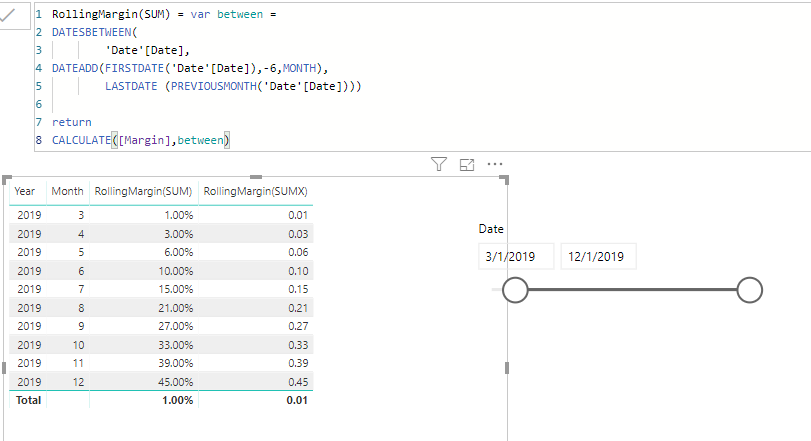Click right handle of Date slider
811x441 pixels.
coord(749,290)
